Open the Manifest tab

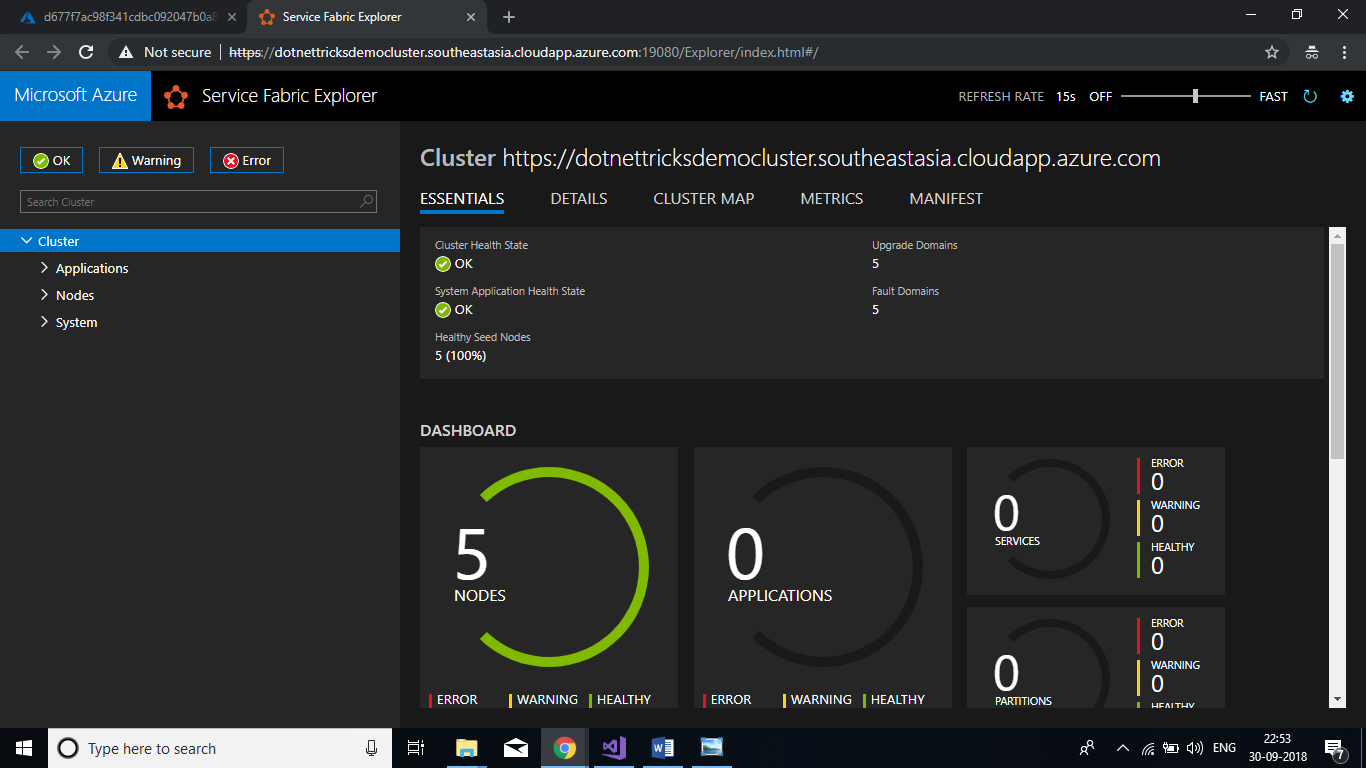(945, 199)
